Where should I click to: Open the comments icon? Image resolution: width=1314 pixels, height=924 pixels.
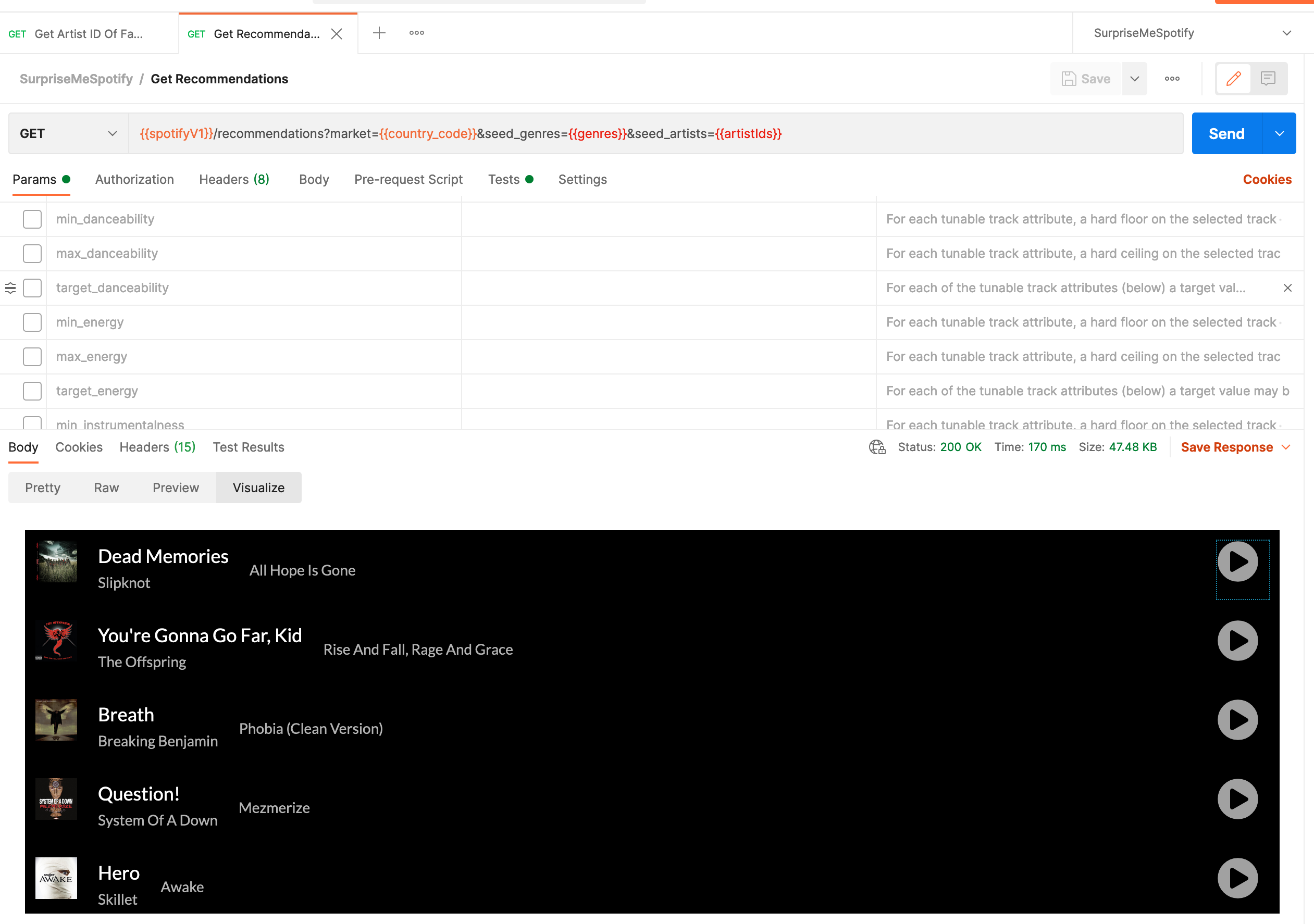[1268, 78]
